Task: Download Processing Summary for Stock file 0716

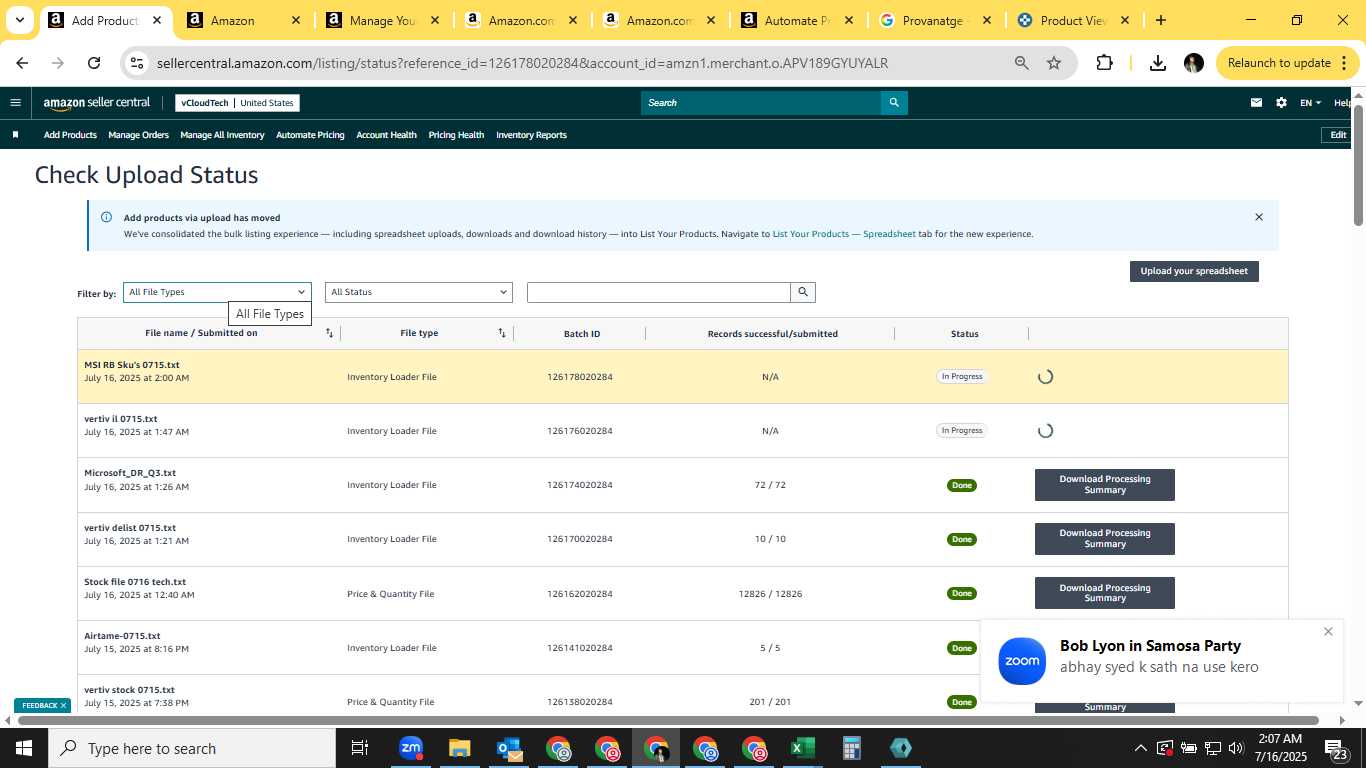Action: (x=1105, y=593)
